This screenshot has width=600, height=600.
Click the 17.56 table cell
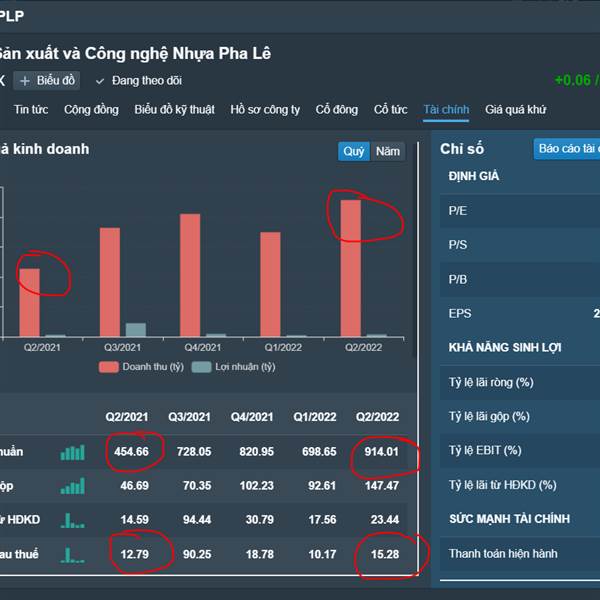tap(323, 520)
